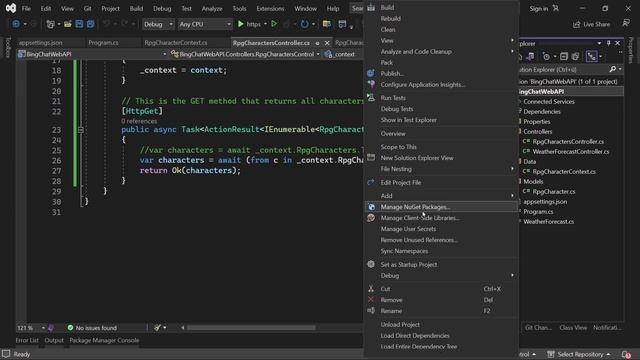This screenshot has height=360, width=640.
Task: Pin the Solution Explorer panel
Action: tap(608, 43)
